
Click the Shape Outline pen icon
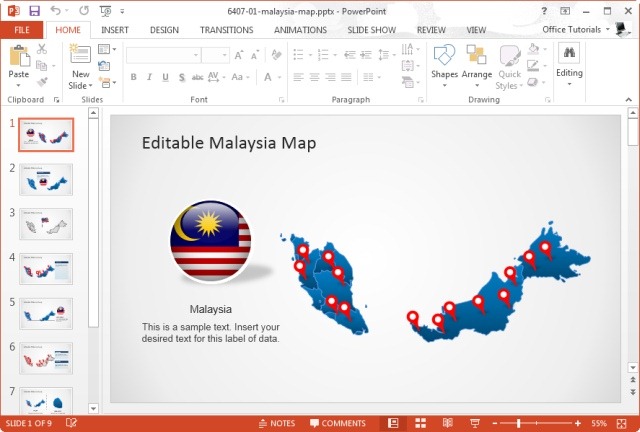533,65
